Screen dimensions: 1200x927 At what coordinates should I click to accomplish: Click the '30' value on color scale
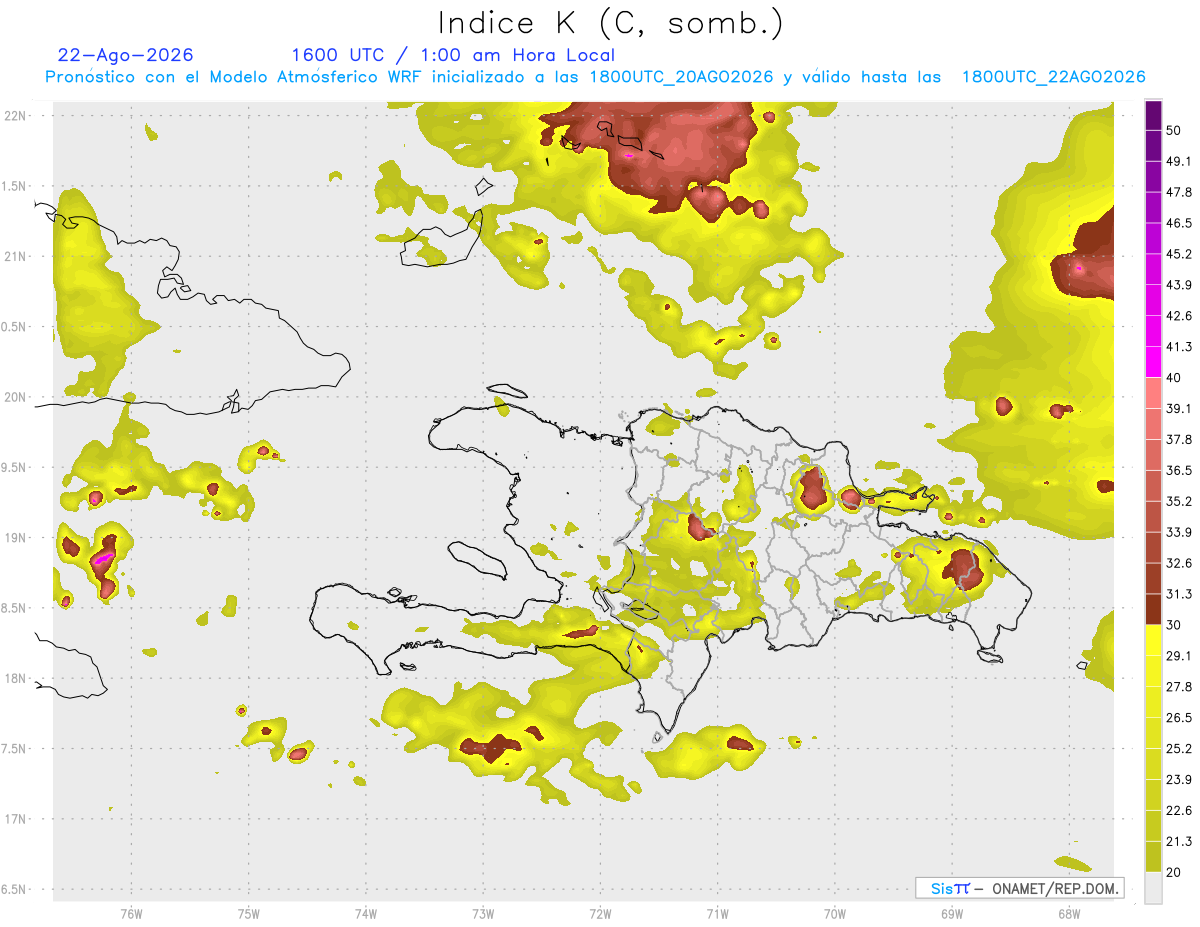[x=1175, y=625]
